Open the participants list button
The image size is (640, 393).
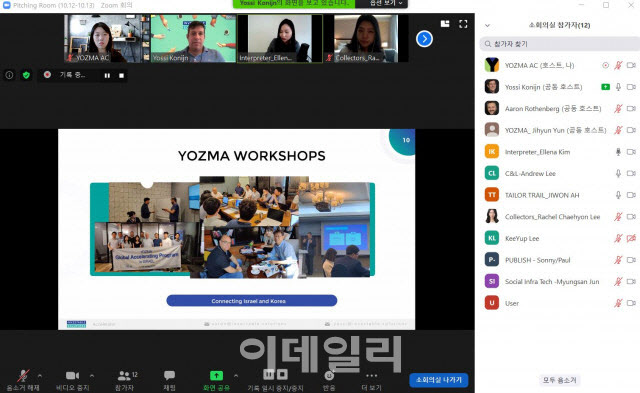click(x=125, y=380)
